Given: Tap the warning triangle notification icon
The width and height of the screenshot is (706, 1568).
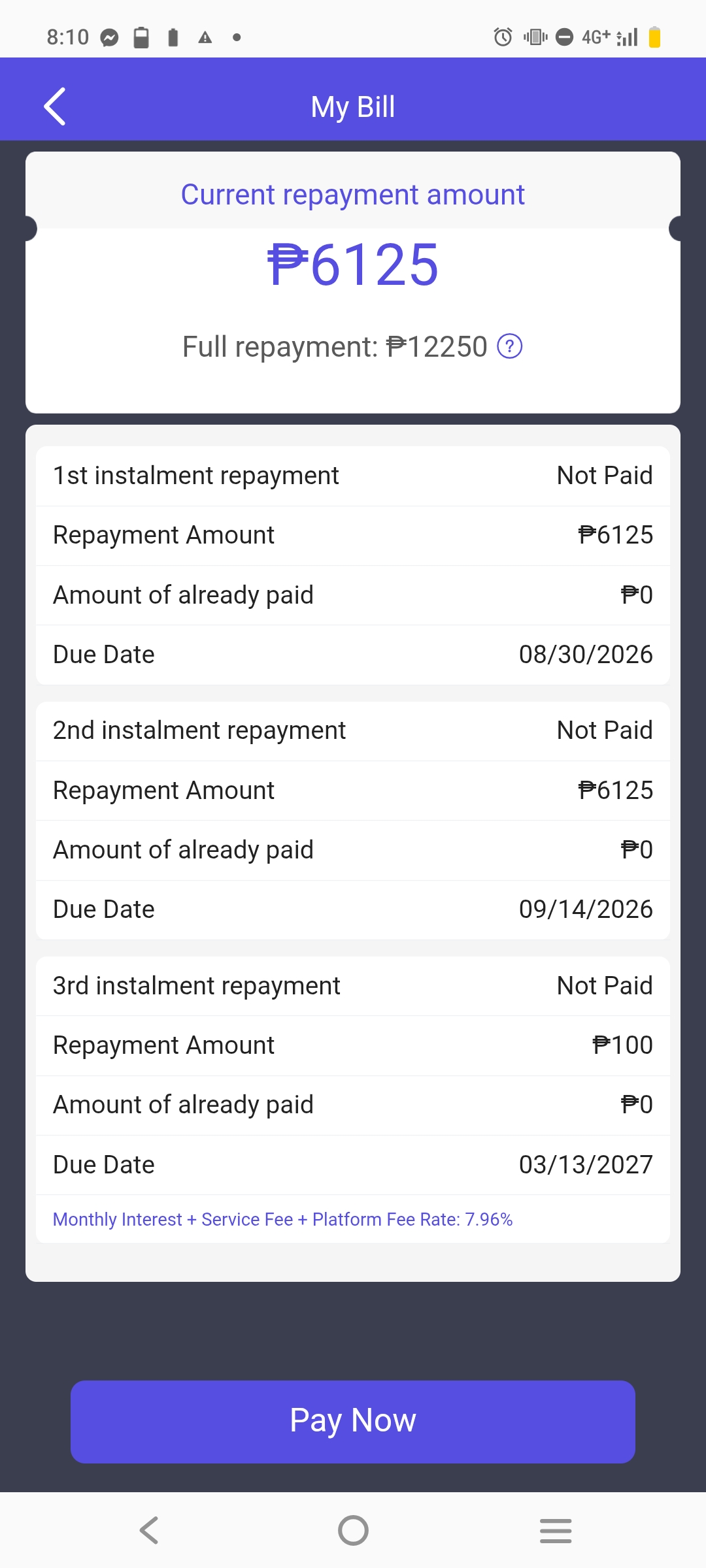Looking at the screenshot, I should click(x=205, y=38).
